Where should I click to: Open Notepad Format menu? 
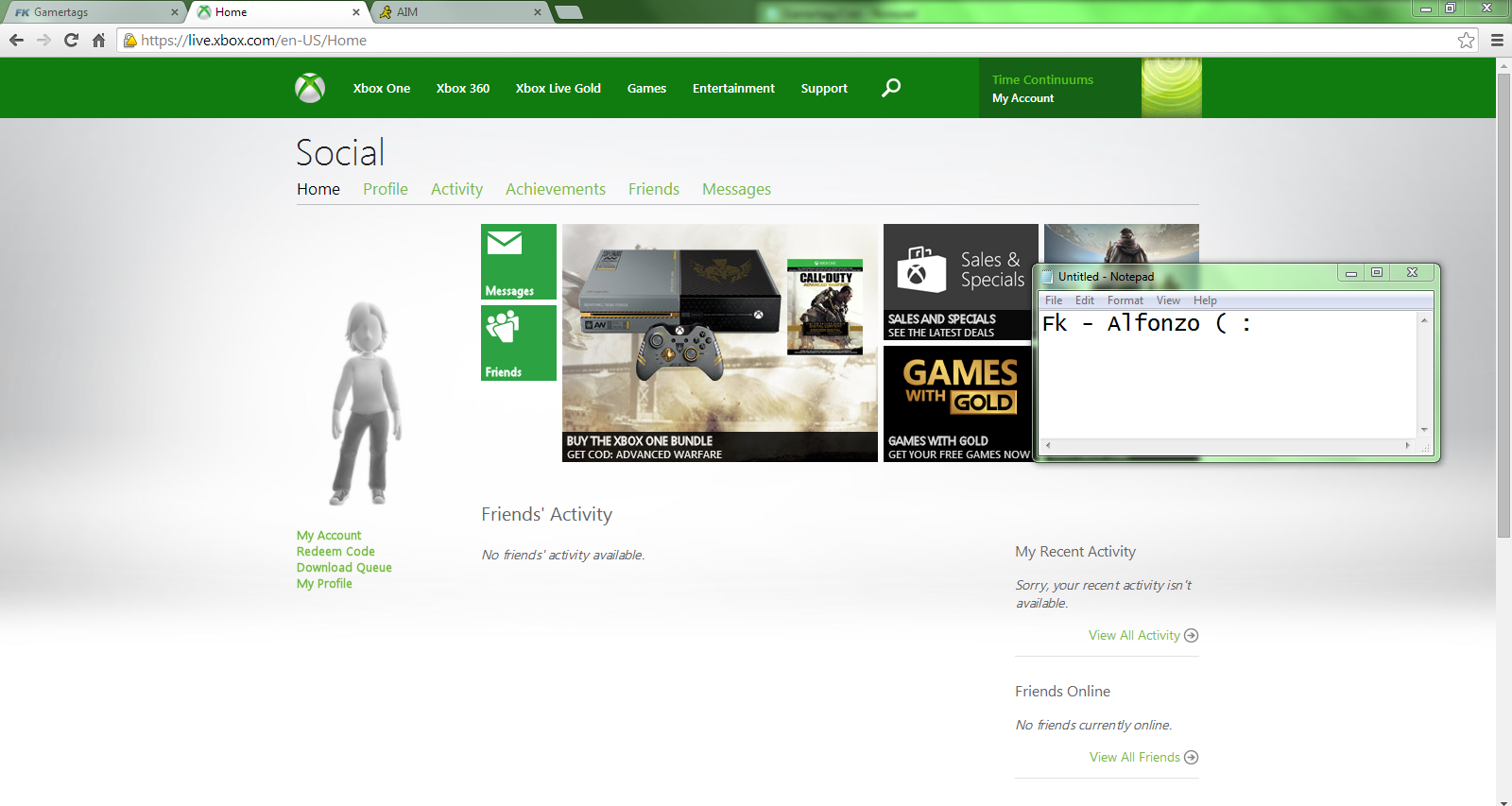(1125, 300)
